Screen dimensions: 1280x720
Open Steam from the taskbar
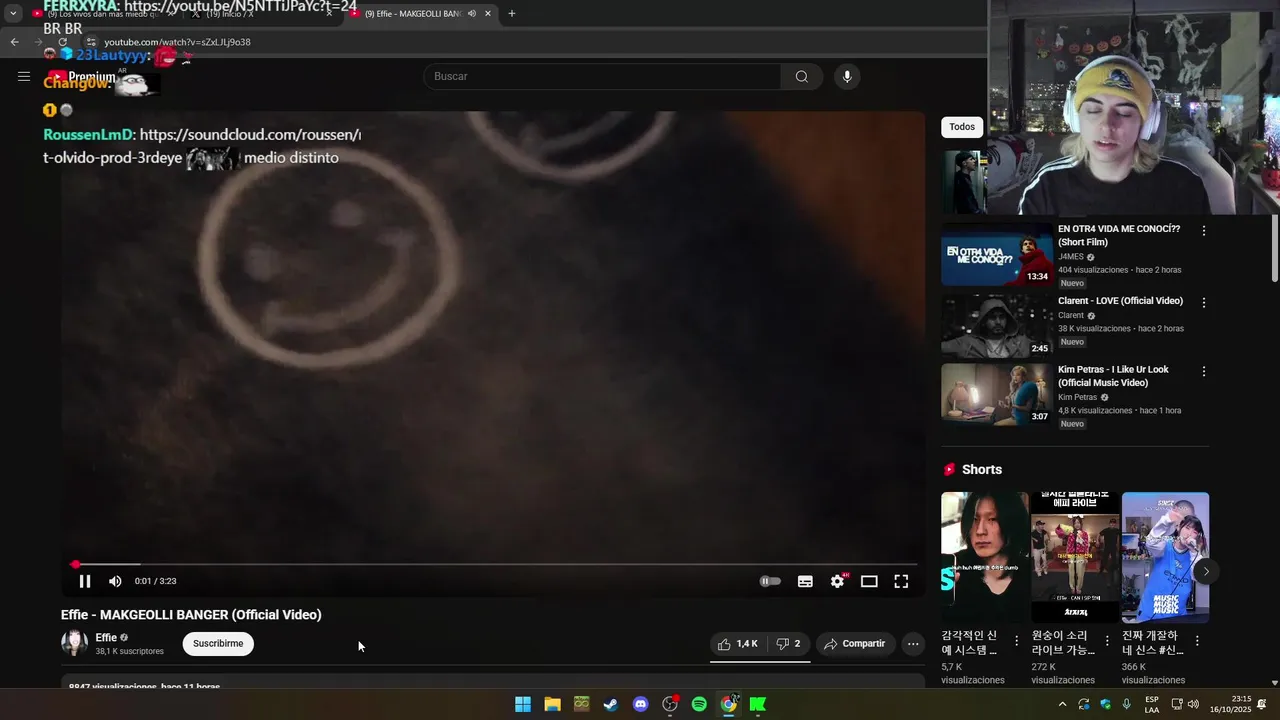coord(611,704)
